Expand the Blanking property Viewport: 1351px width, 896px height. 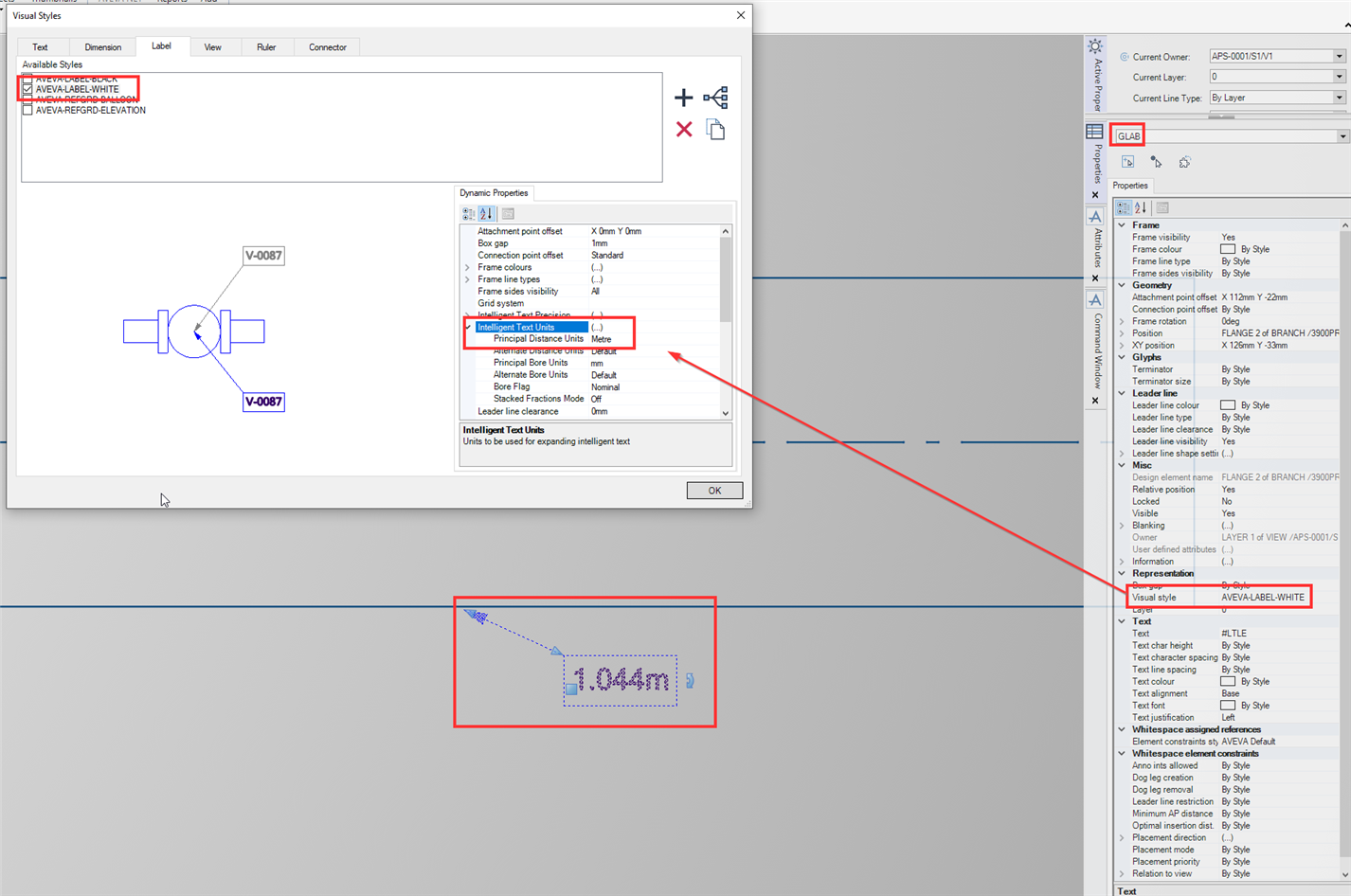(x=1123, y=526)
